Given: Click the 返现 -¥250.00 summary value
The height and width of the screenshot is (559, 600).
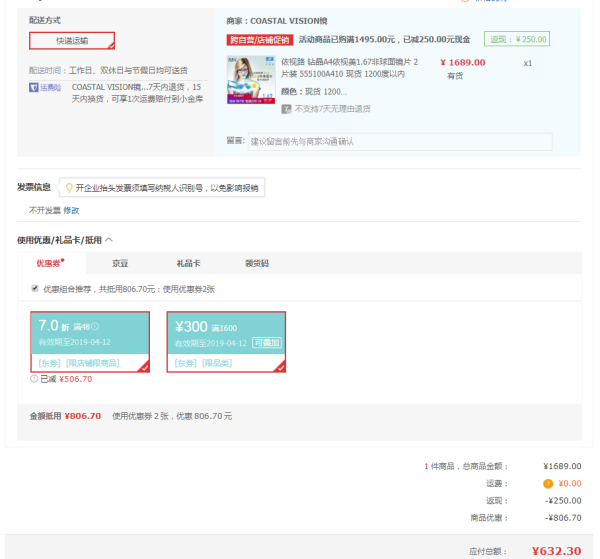Looking at the screenshot, I should (x=563, y=501).
